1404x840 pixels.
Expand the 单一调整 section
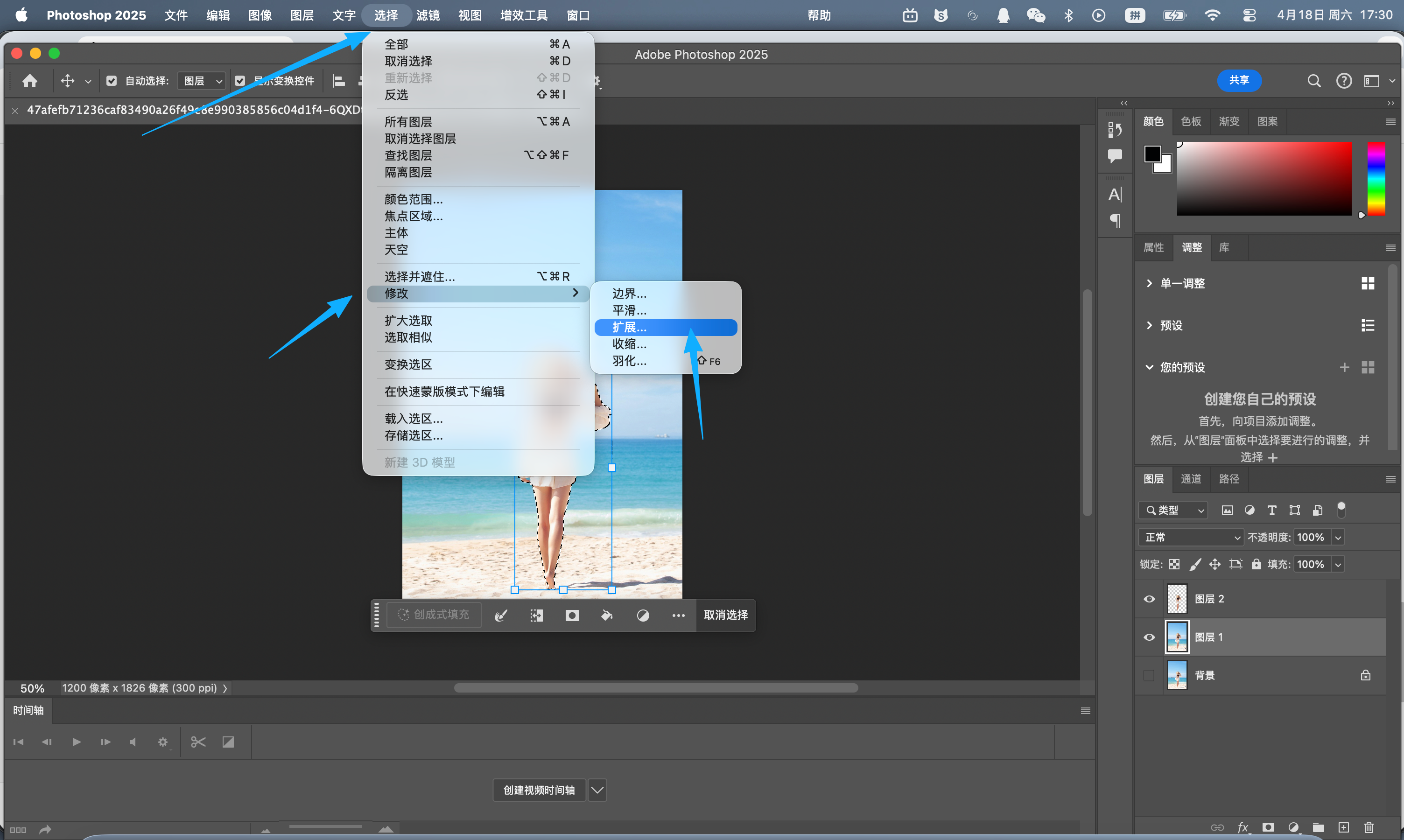[x=1149, y=283]
